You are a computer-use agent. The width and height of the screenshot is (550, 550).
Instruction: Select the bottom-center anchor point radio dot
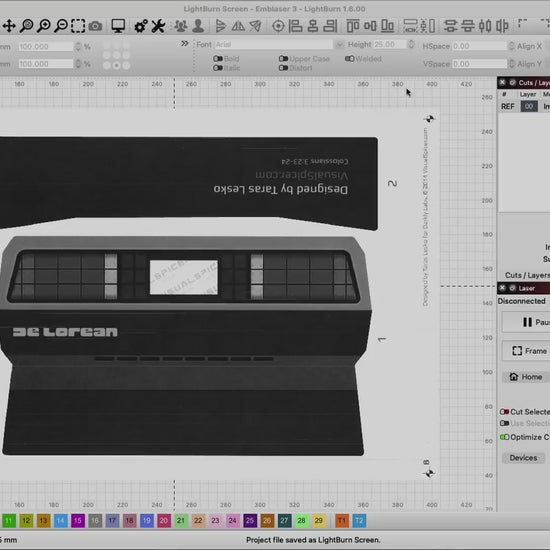click(116, 65)
